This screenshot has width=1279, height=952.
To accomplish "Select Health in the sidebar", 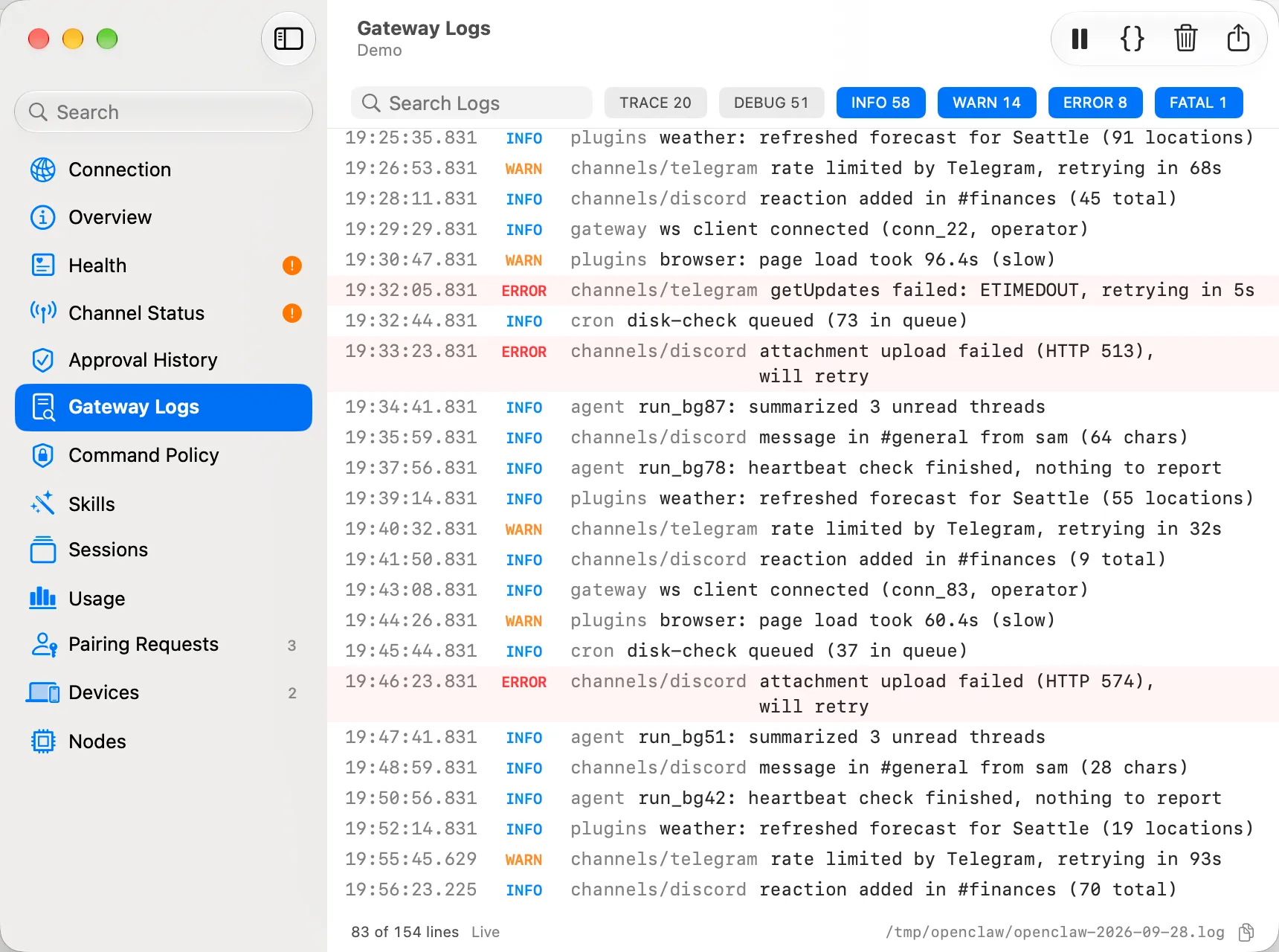I will click(x=164, y=265).
